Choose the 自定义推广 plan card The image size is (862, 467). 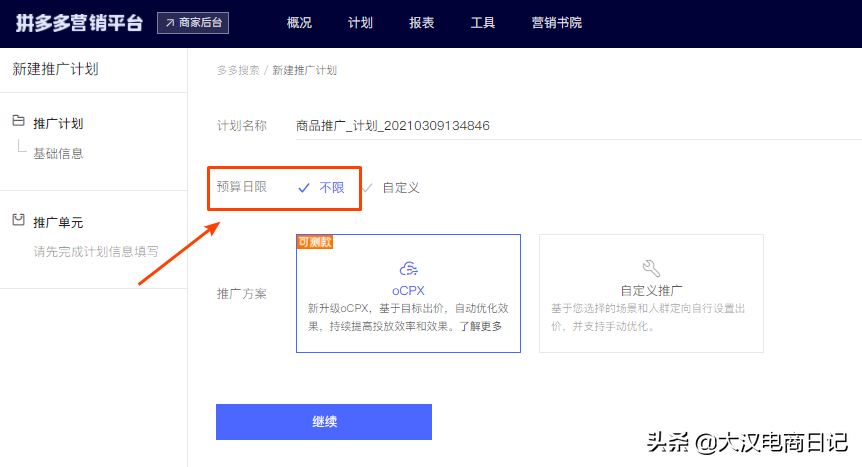(651, 293)
